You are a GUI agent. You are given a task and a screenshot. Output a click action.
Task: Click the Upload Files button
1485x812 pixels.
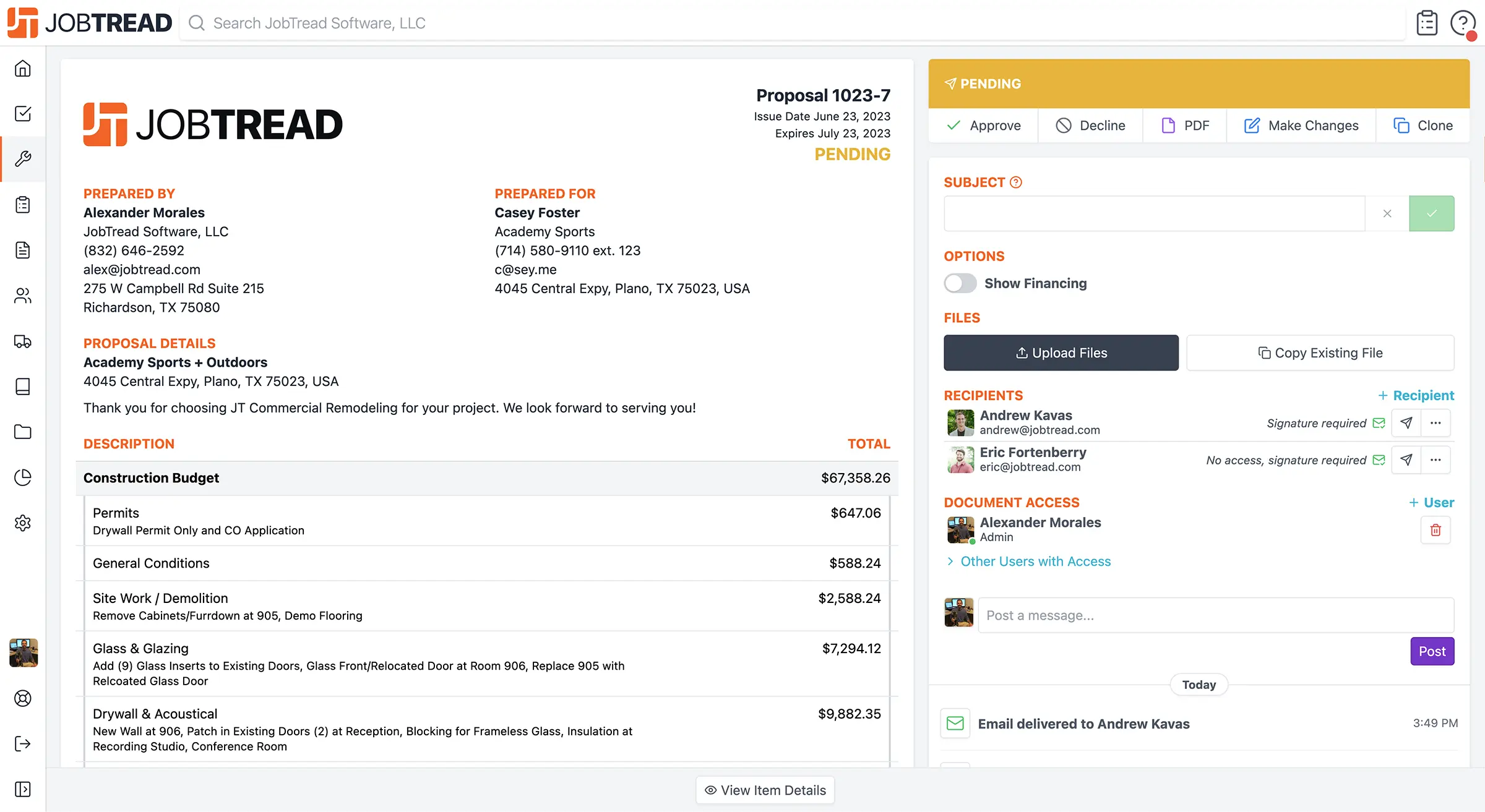pyautogui.click(x=1061, y=353)
